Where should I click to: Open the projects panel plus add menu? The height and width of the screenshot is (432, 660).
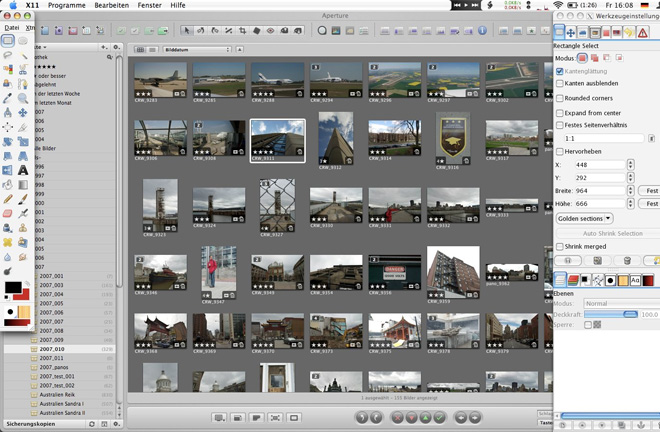[104, 47]
